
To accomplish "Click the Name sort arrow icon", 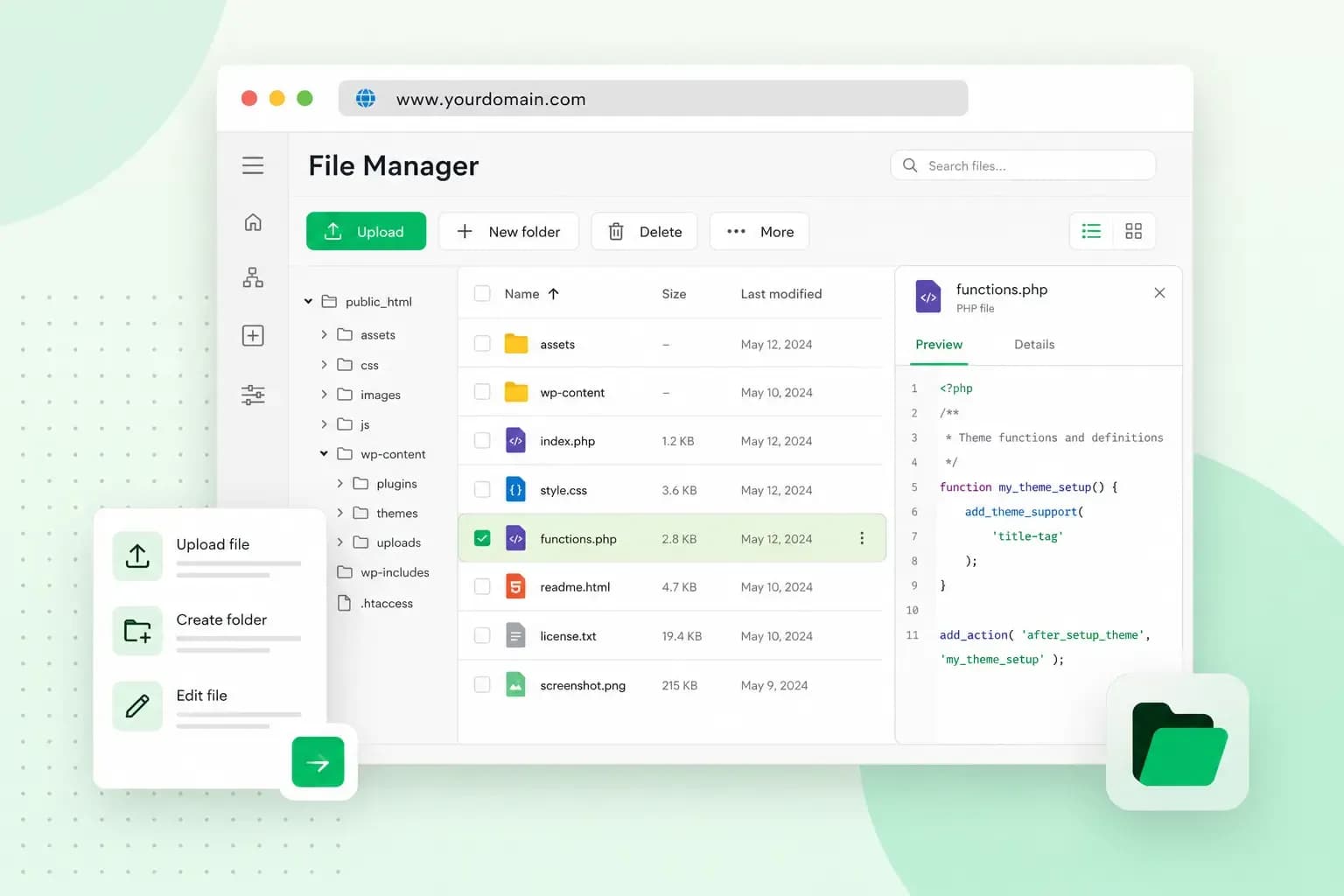I will pyautogui.click(x=554, y=294).
